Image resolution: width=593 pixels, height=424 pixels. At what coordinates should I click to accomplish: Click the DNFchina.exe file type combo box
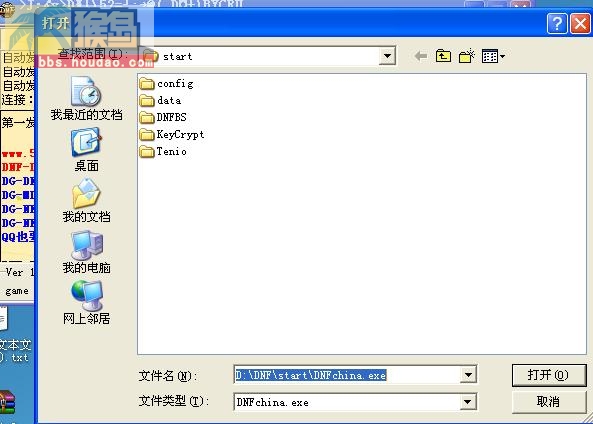355,402
